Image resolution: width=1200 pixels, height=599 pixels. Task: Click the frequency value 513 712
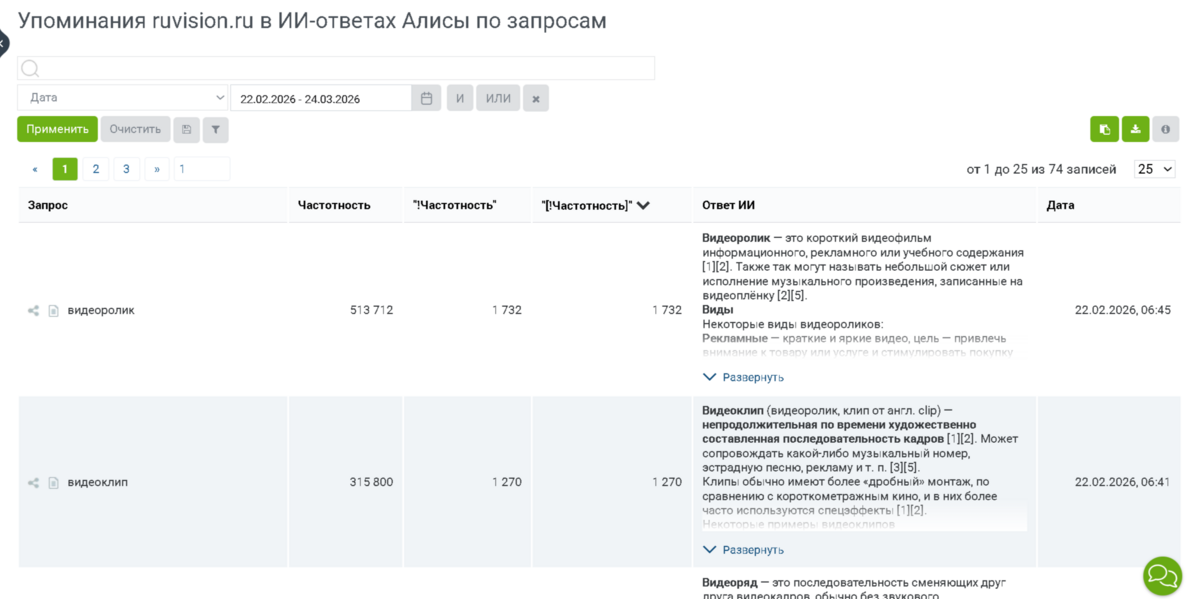(x=371, y=310)
